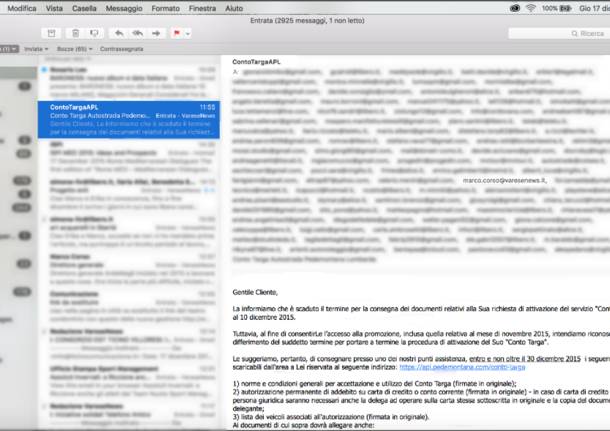Image resolution: width=610 pixels, height=431 pixels.
Task: Archive the selected message
Action: click(51, 33)
